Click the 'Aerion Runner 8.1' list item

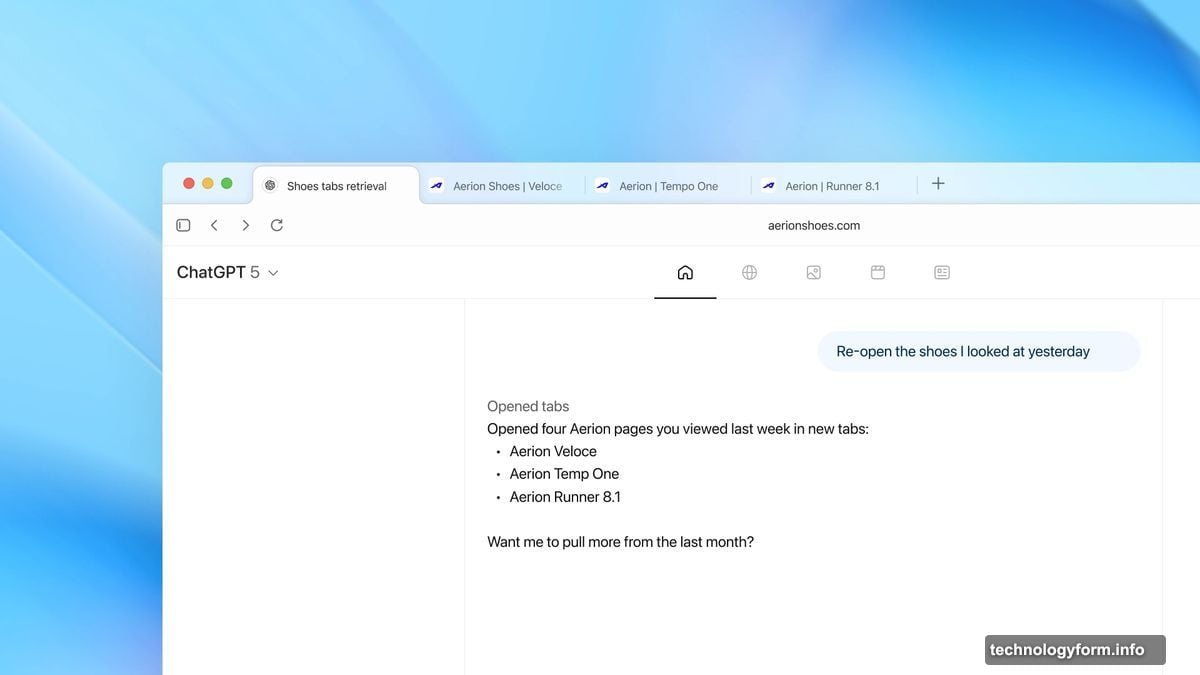coord(565,497)
